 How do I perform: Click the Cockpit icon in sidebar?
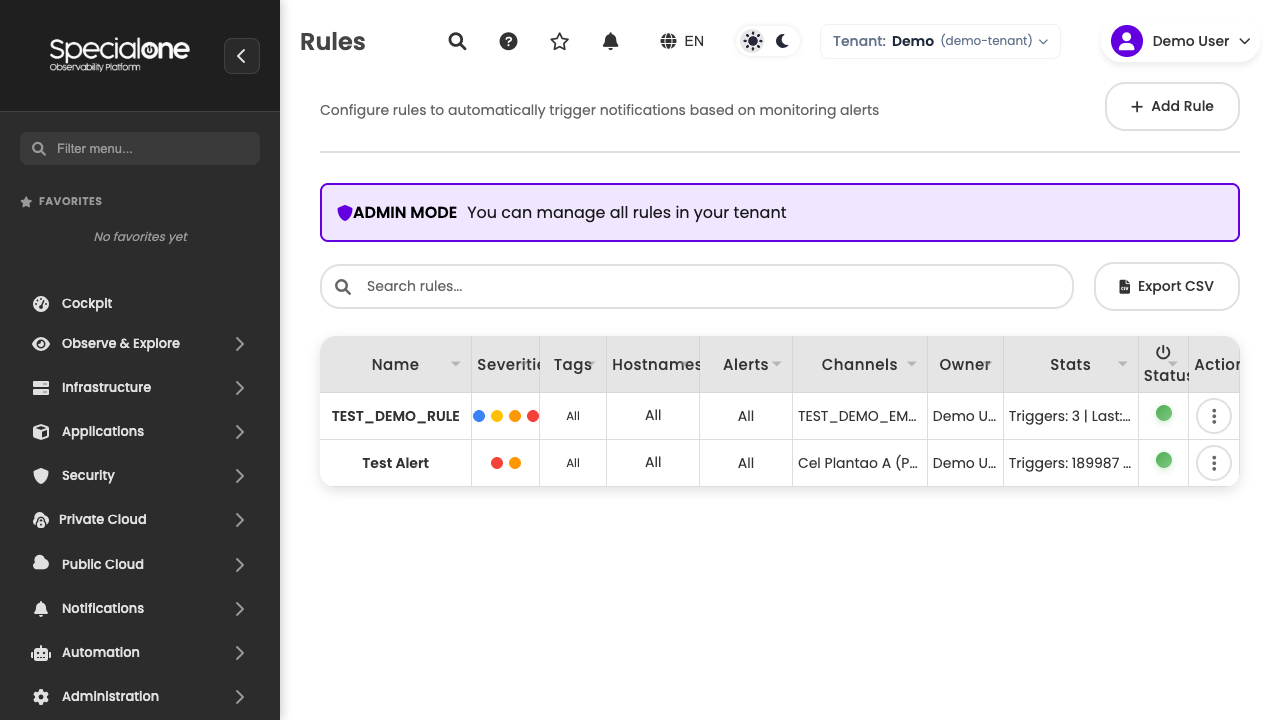point(41,303)
